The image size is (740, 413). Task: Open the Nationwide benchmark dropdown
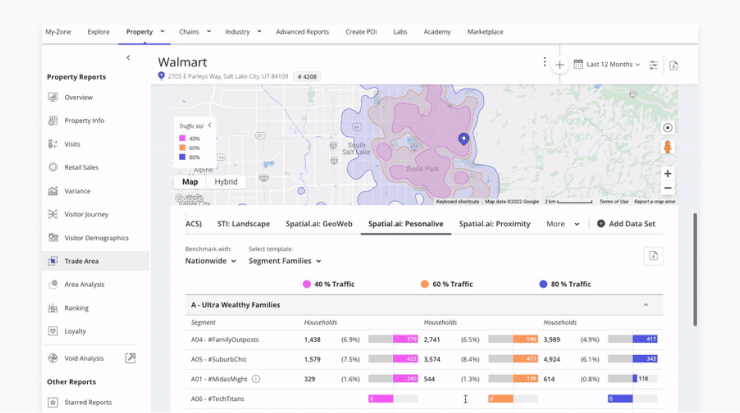[x=210, y=261]
